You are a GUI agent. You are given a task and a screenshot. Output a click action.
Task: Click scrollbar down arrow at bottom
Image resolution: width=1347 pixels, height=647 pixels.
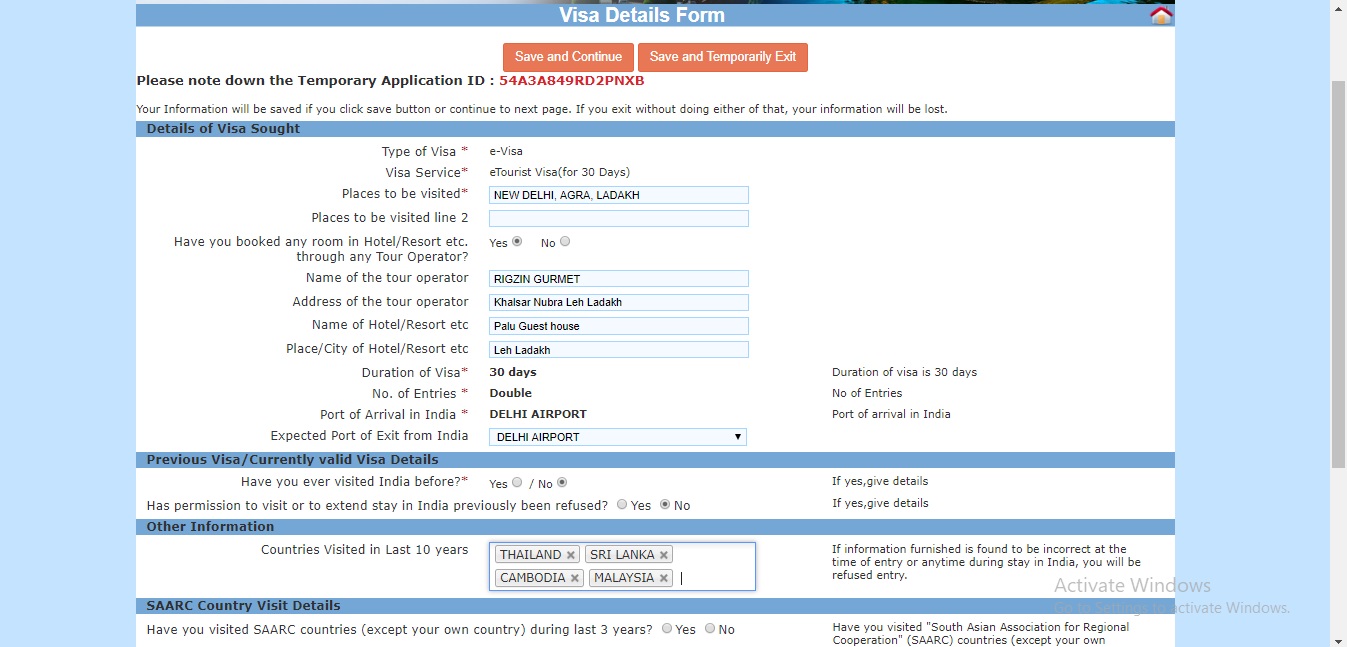coord(1339,639)
